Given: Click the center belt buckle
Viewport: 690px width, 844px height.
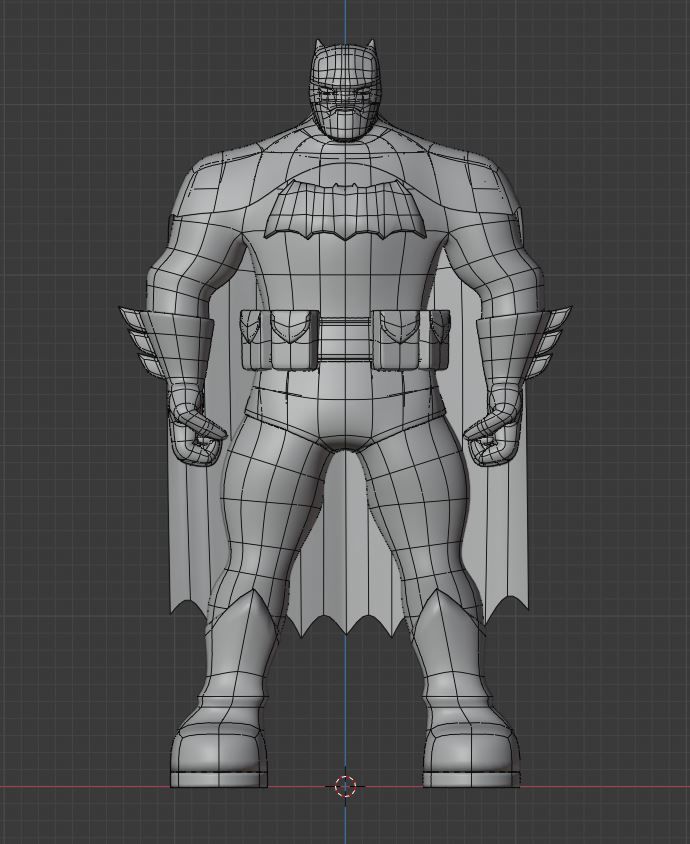Looking at the screenshot, I should click(x=345, y=340).
